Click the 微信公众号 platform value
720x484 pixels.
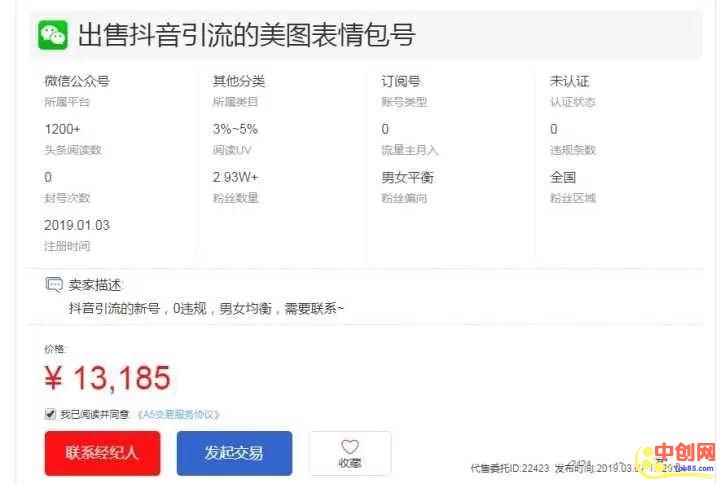point(77,81)
